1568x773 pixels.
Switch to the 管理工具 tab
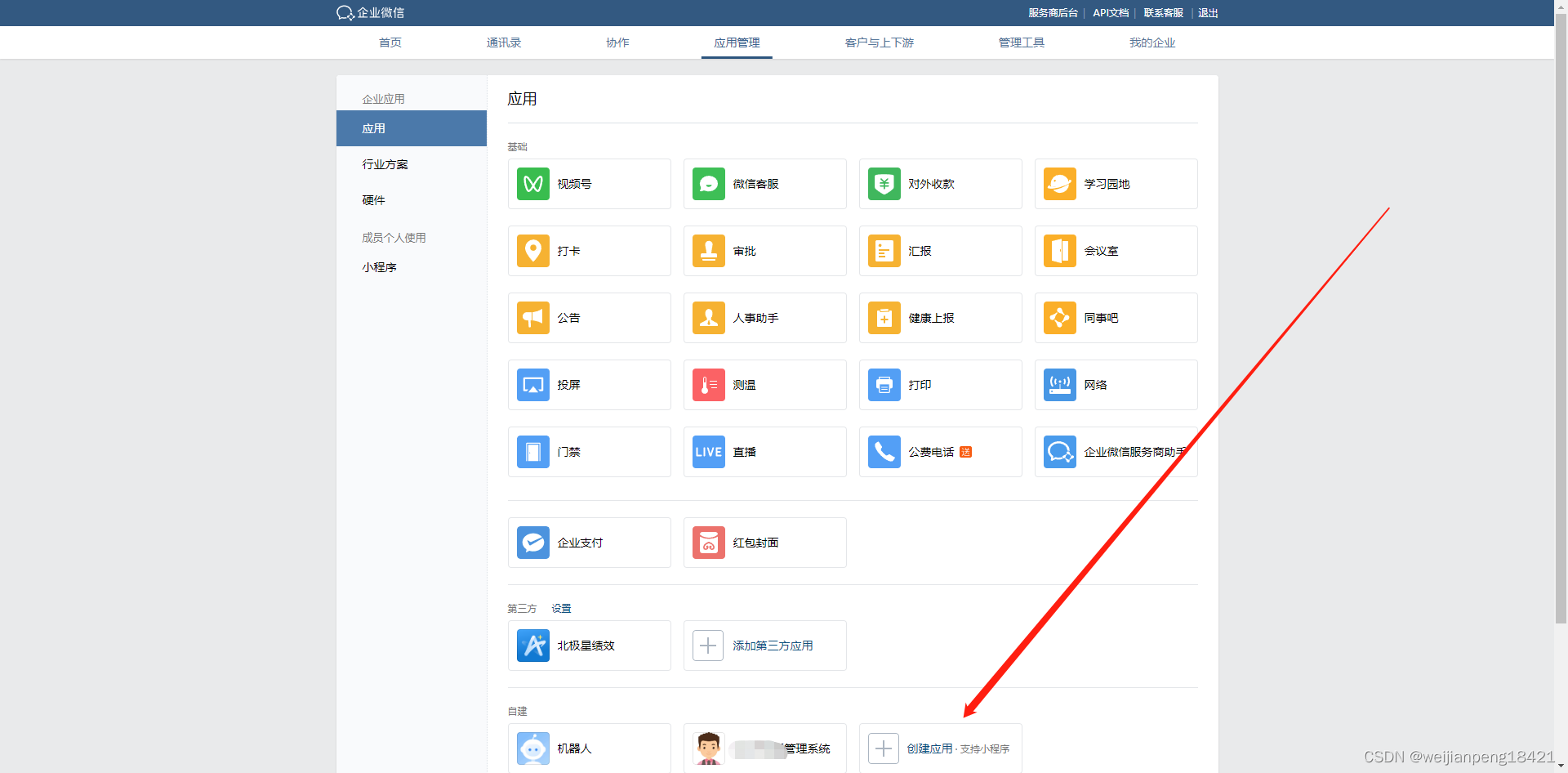[x=1022, y=42]
